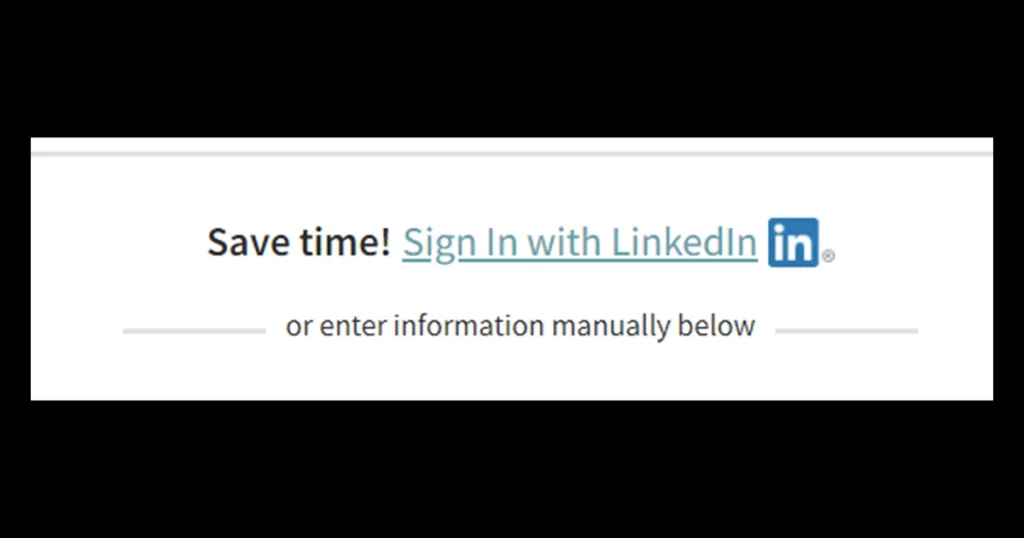Viewport: 1024px width, 538px height.
Task: Click the word time! in the heading
Action: (345, 242)
